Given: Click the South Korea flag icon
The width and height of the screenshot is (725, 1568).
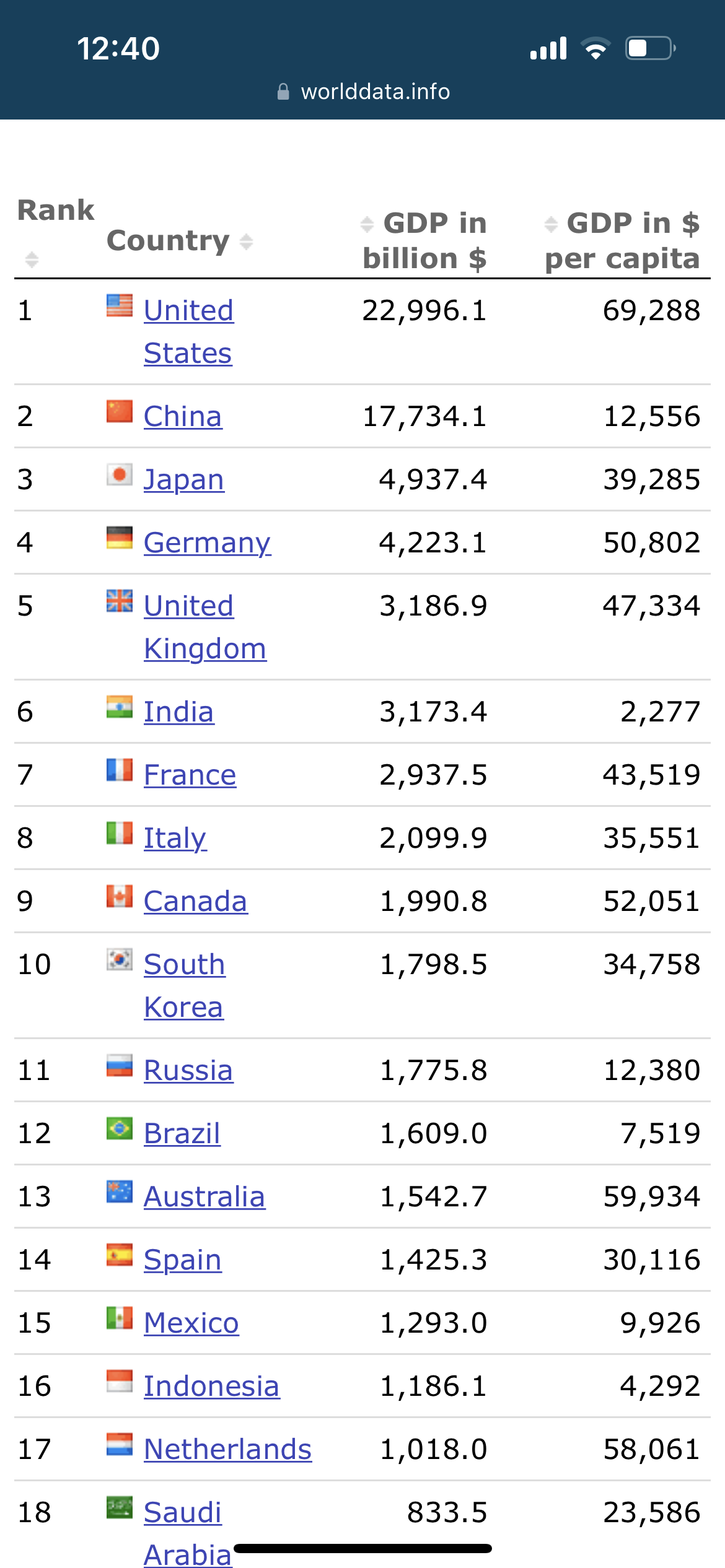Looking at the screenshot, I should pos(119,959).
